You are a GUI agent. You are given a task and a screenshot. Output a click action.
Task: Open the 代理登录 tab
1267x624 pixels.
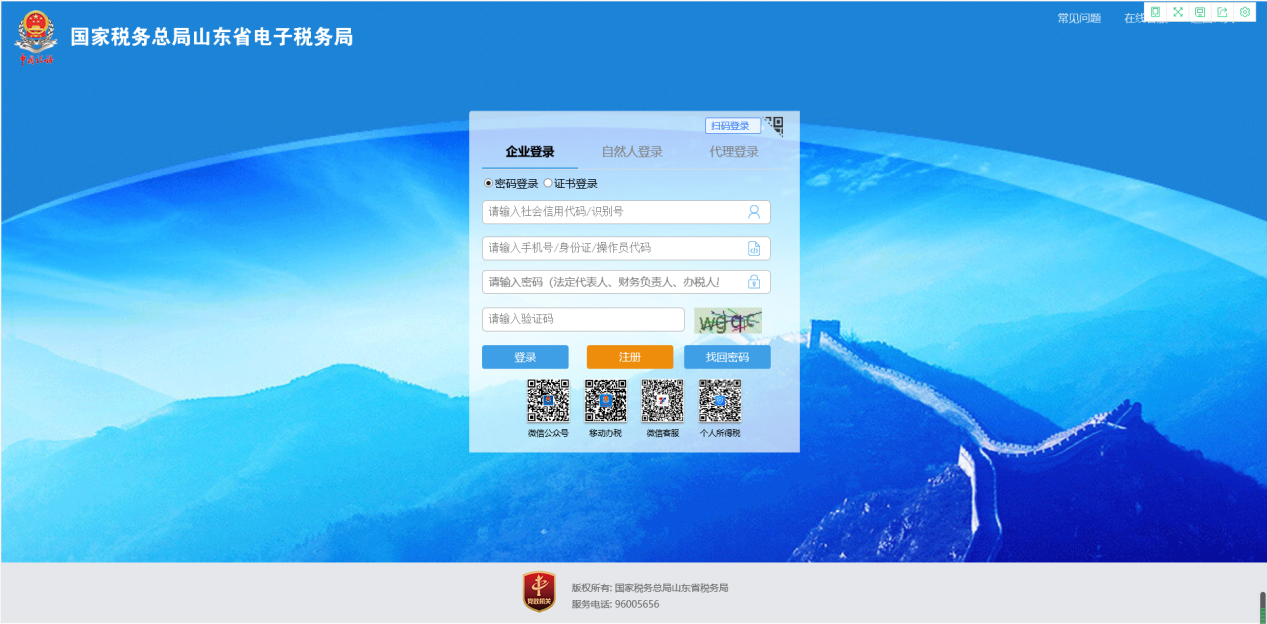pos(734,152)
